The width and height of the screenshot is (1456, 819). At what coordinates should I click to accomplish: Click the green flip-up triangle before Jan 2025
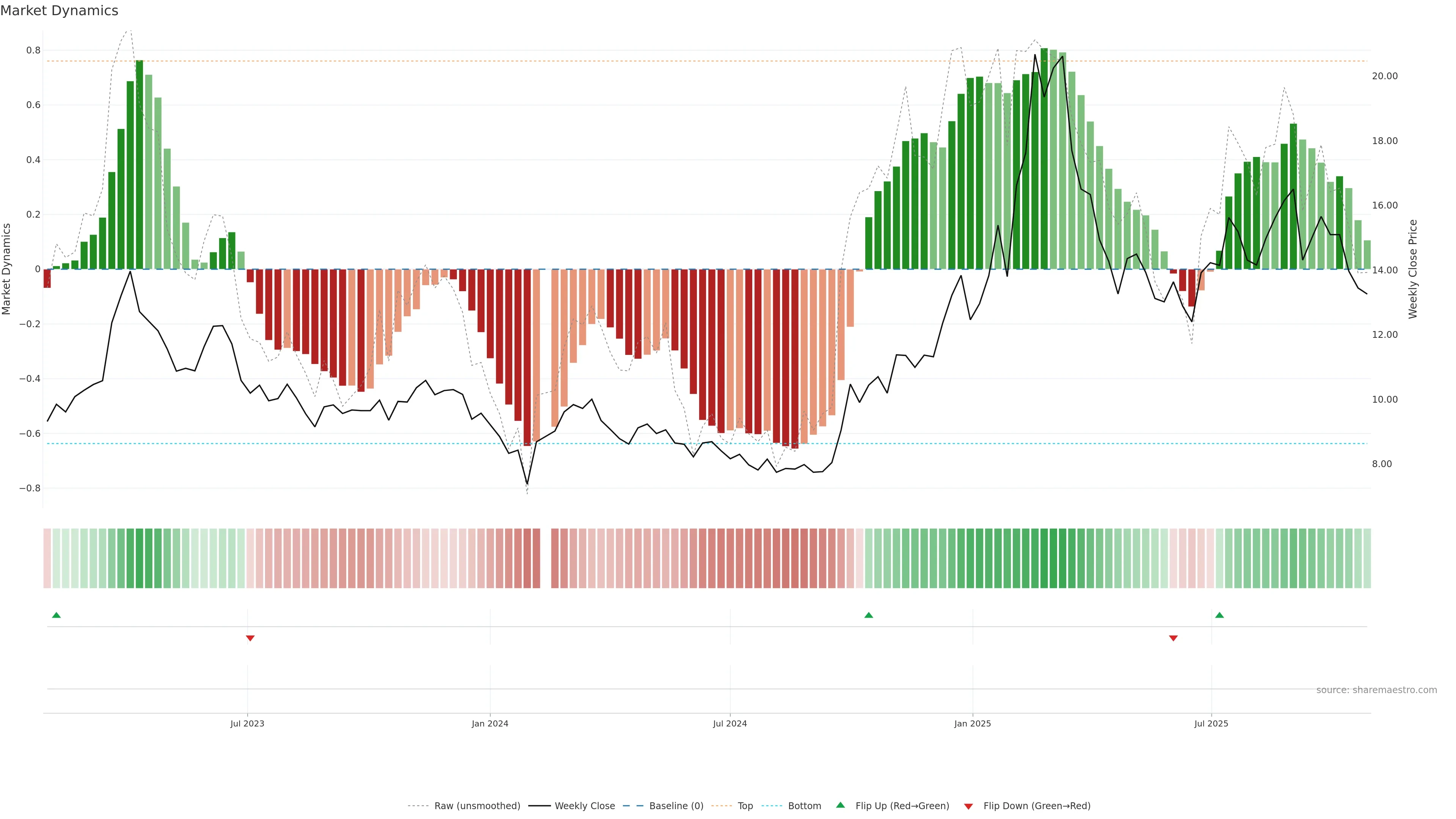coord(869,615)
